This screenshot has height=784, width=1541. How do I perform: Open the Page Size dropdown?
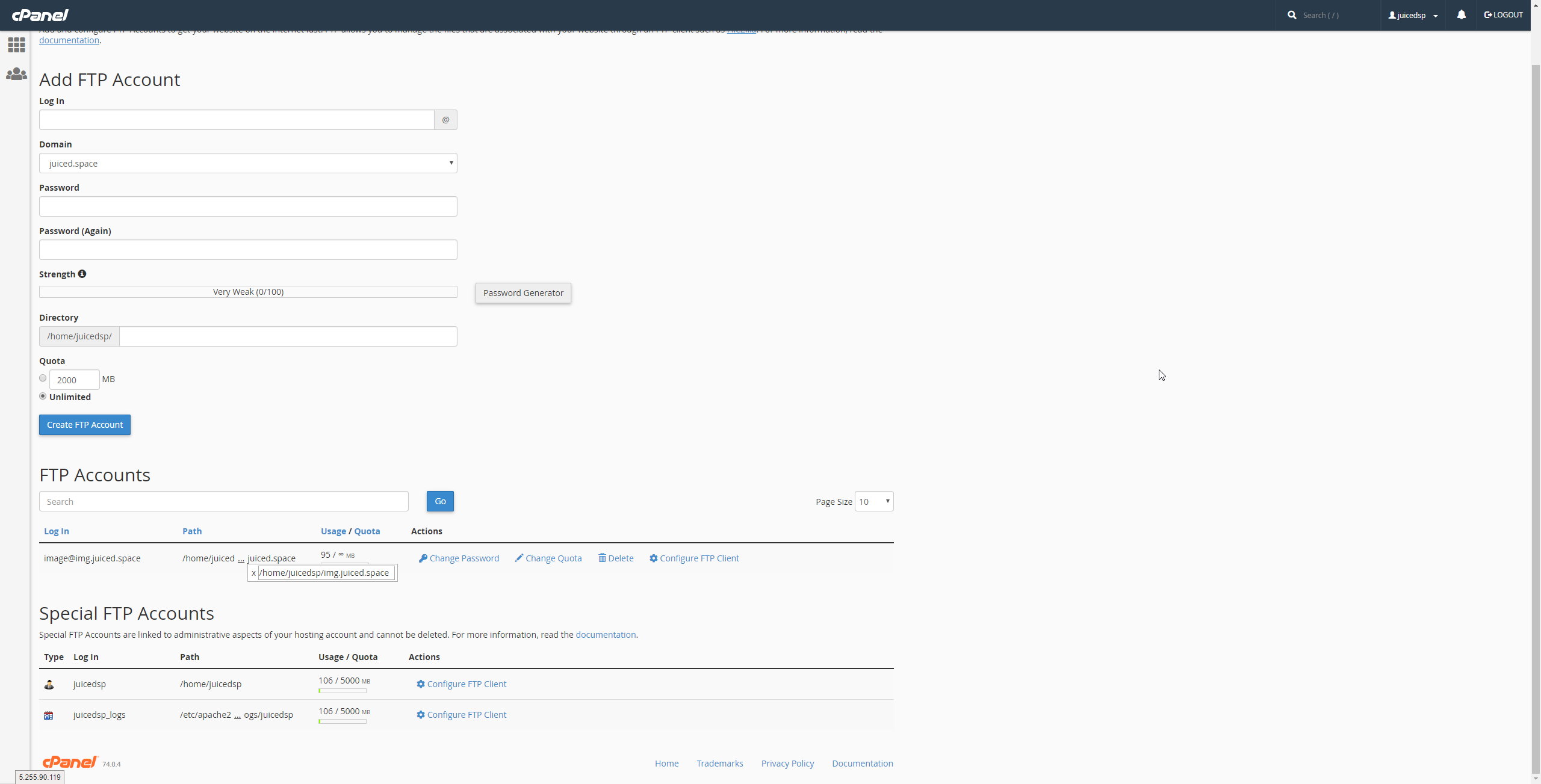pyautogui.click(x=874, y=501)
